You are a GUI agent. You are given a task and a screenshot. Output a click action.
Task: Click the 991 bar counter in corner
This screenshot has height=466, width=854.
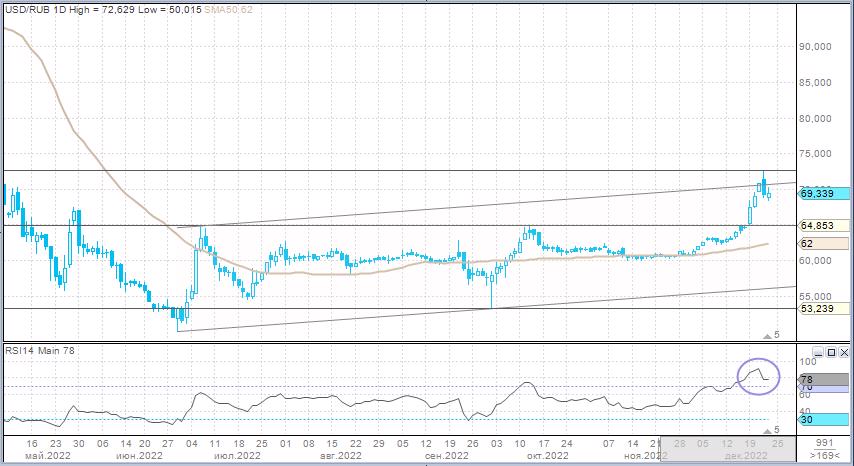point(824,442)
